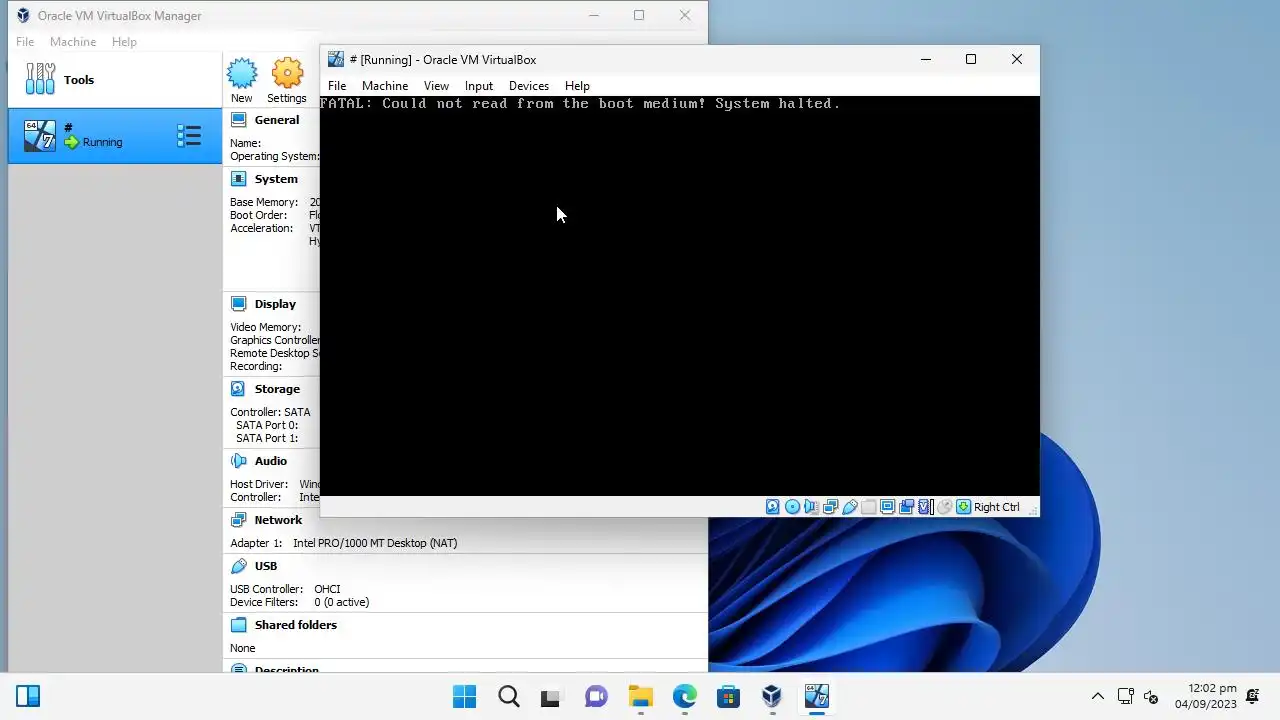Click the recording icon in VM status bar

pos(907,507)
